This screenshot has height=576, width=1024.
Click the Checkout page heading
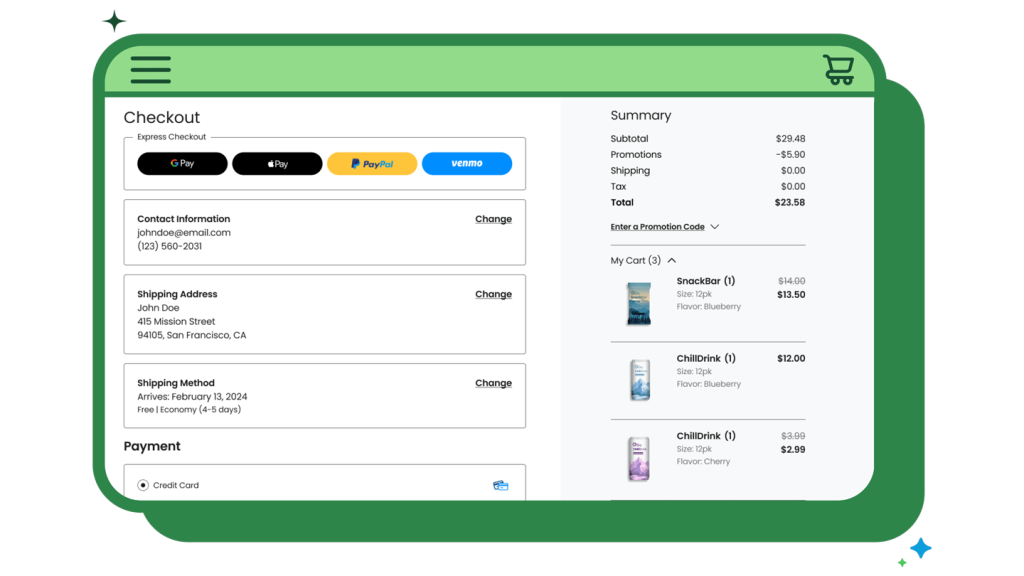pyautogui.click(x=162, y=118)
